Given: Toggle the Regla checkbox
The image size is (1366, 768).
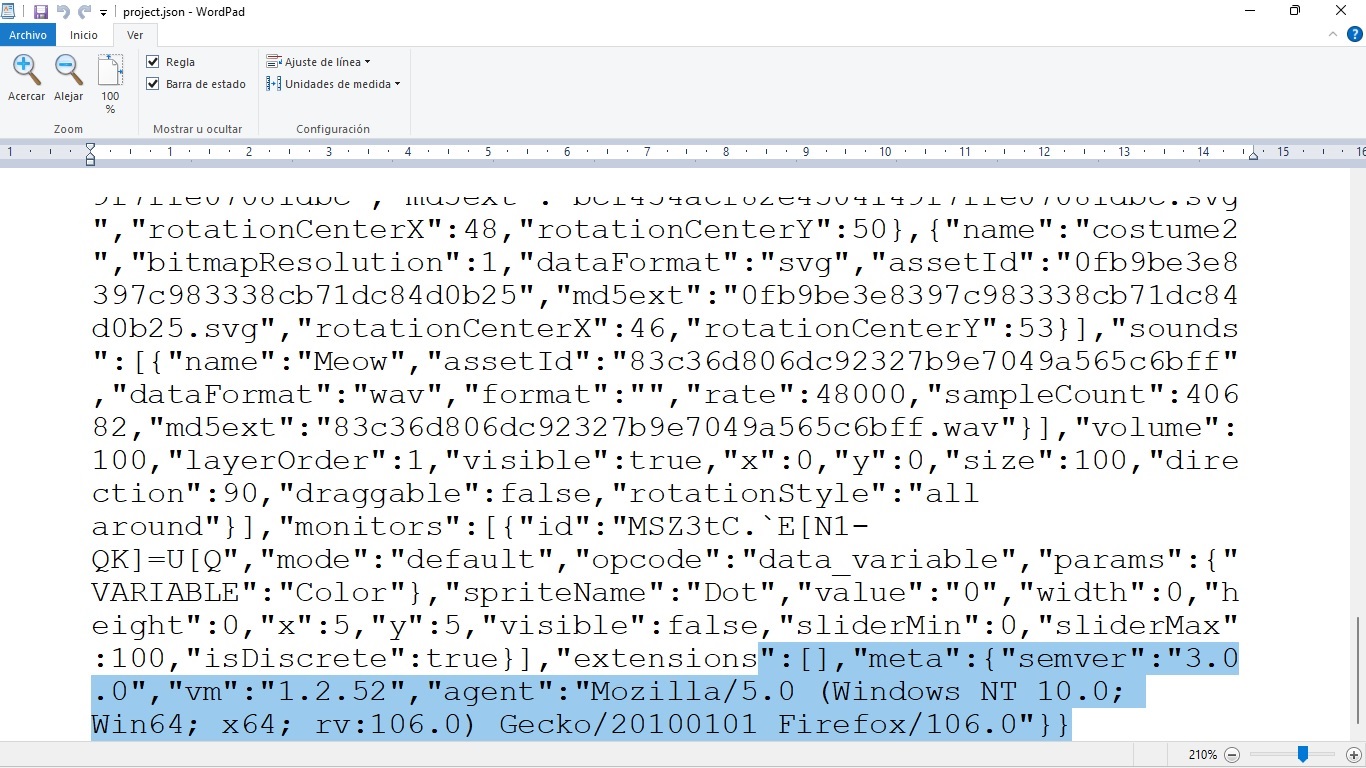Looking at the screenshot, I should click(x=153, y=61).
